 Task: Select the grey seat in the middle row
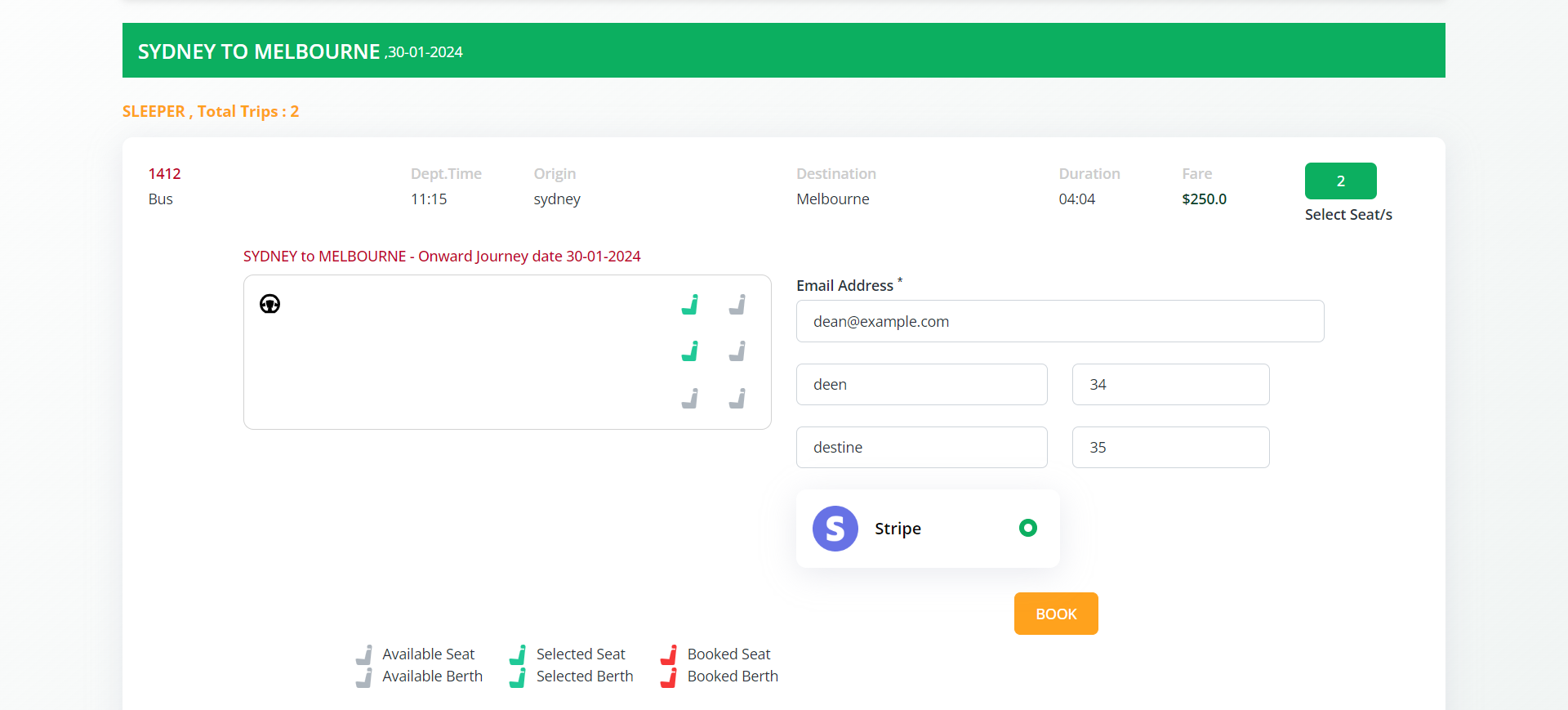tap(737, 351)
